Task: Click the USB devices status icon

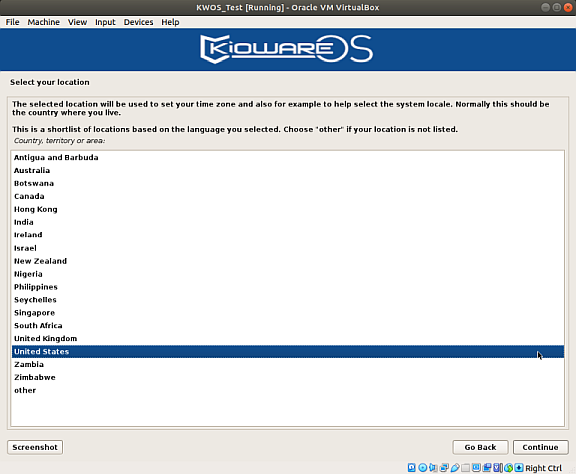Action: pyautogui.click(x=455, y=468)
